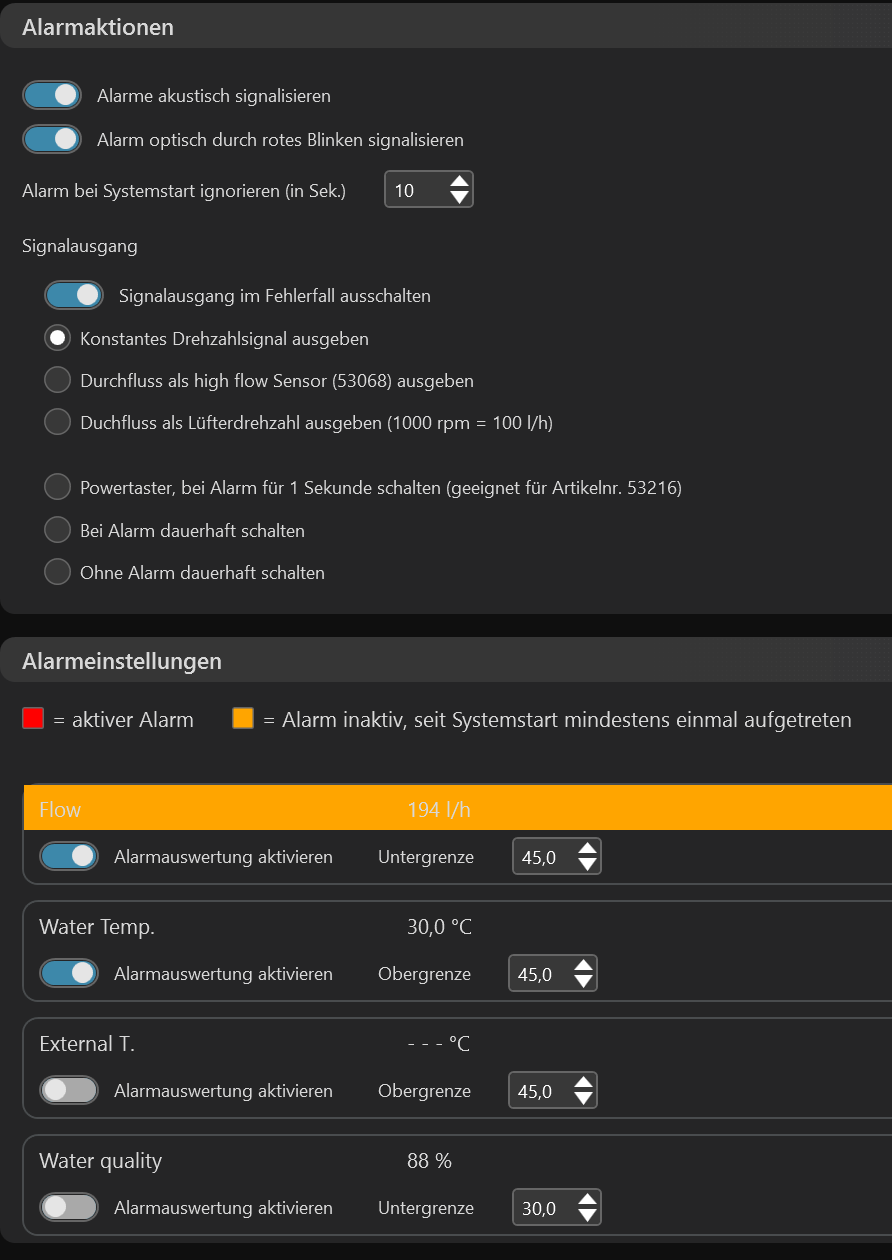The width and height of the screenshot is (892, 1260).
Task: Click the Water Temp. Obergrenze input field
Action: 539,974
